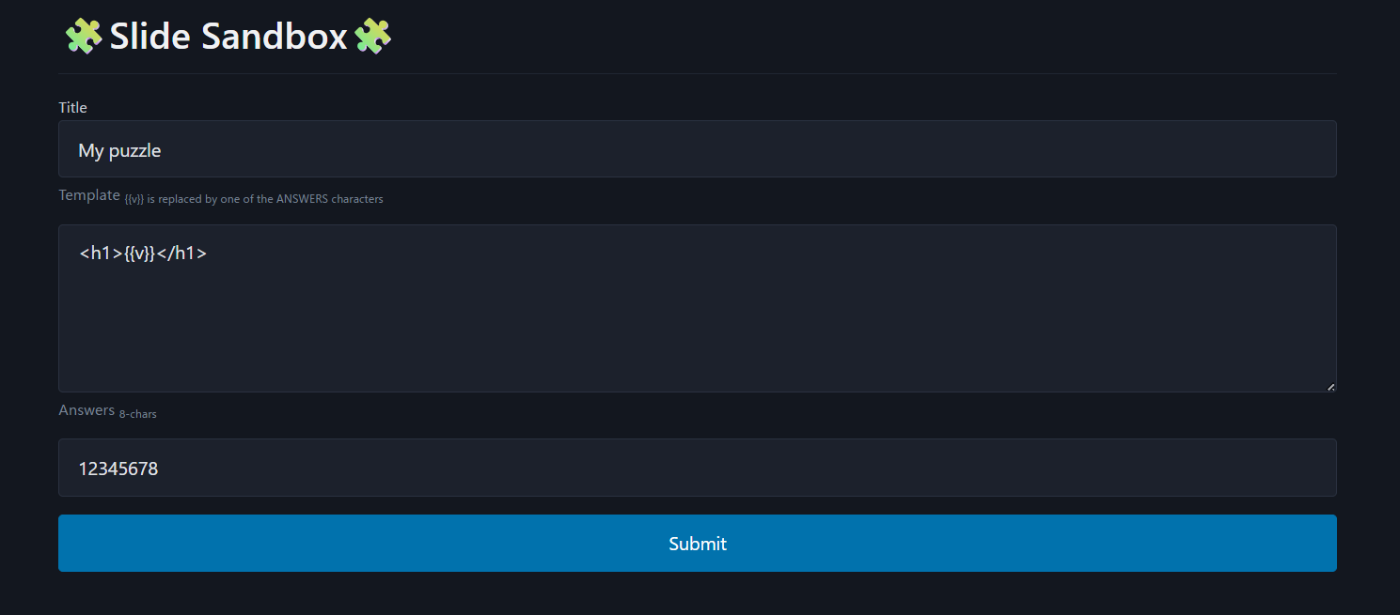
Task: Click the Template field label
Action: [x=89, y=195]
